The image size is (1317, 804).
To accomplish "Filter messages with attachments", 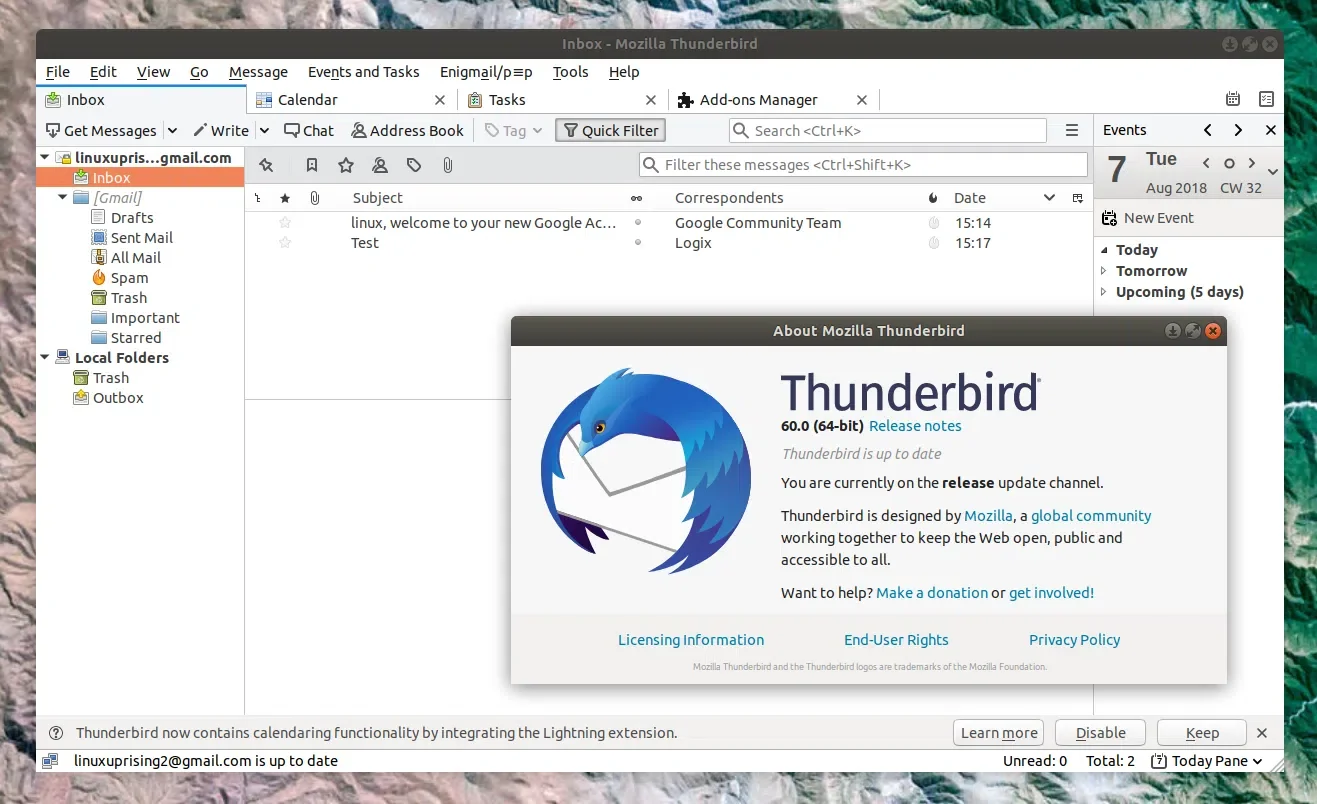I will coord(448,165).
